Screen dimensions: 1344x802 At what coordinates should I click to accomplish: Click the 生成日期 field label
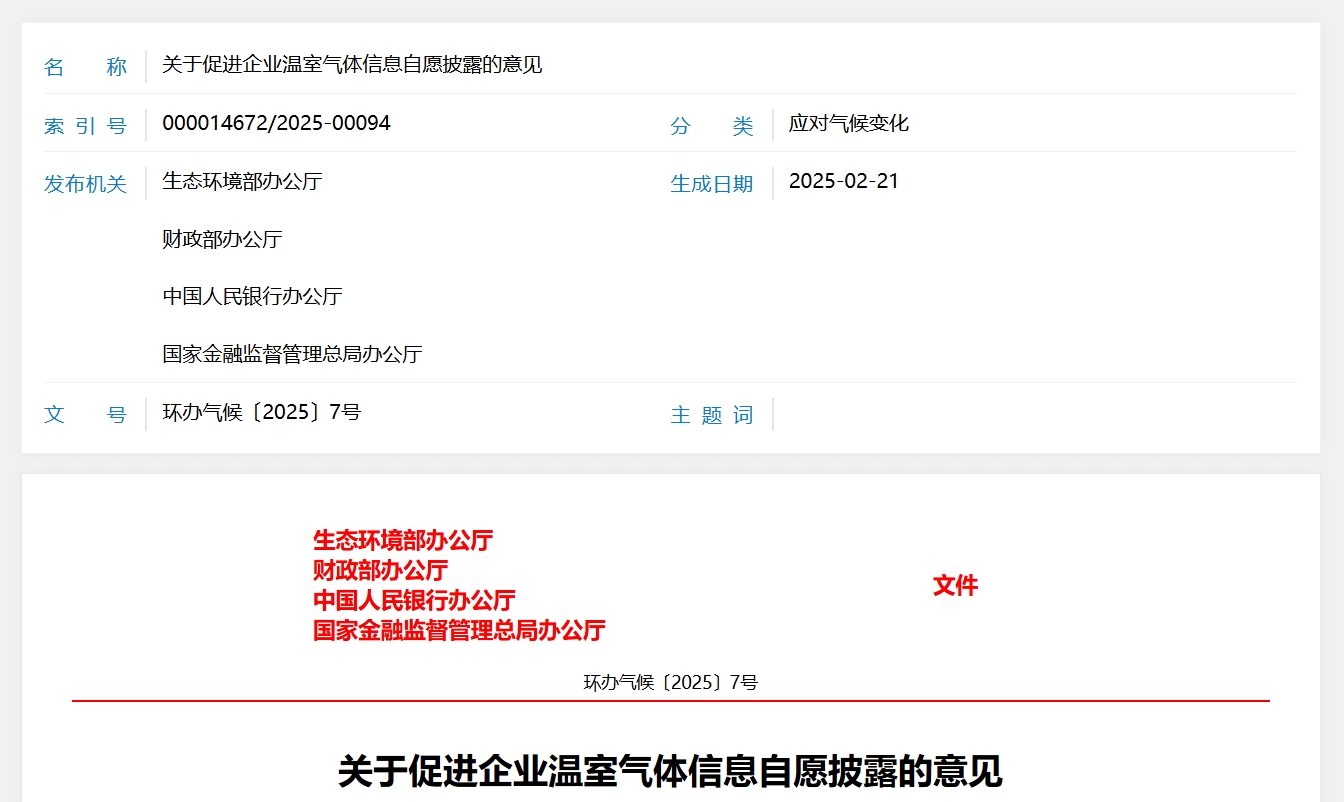pyautogui.click(x=712, y=181)
